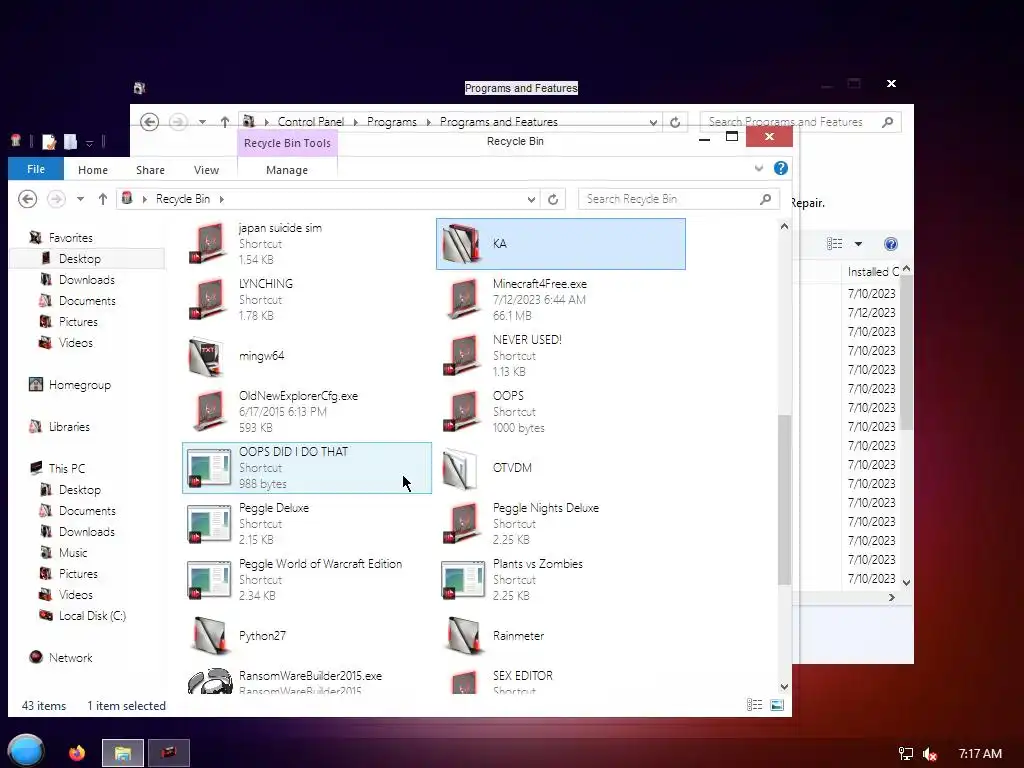Select the LYNCHING shortcut icon
Screen dimensions: 1024x768
click(209, 300)
